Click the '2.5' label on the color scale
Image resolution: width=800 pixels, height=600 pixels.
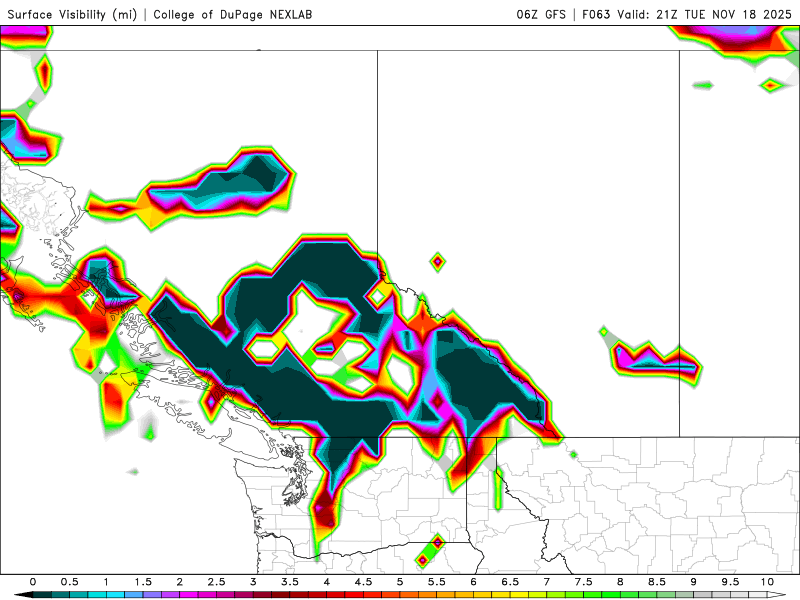tap(216, 582)
